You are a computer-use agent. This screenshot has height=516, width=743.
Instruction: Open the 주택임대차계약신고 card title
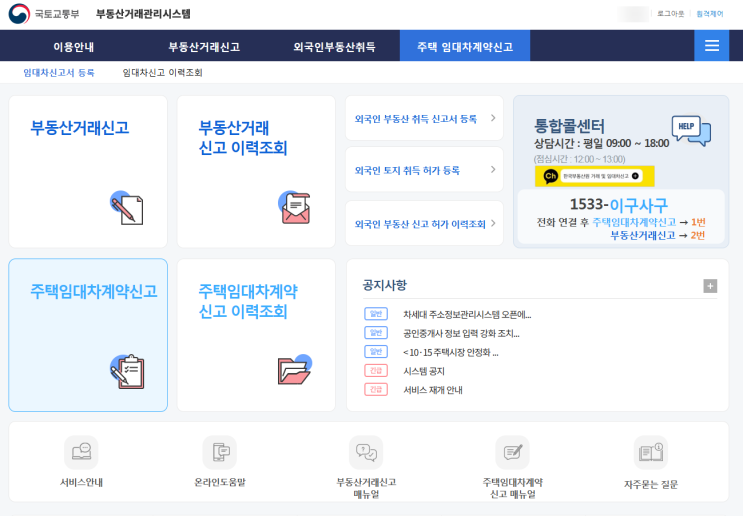(94, 291)
